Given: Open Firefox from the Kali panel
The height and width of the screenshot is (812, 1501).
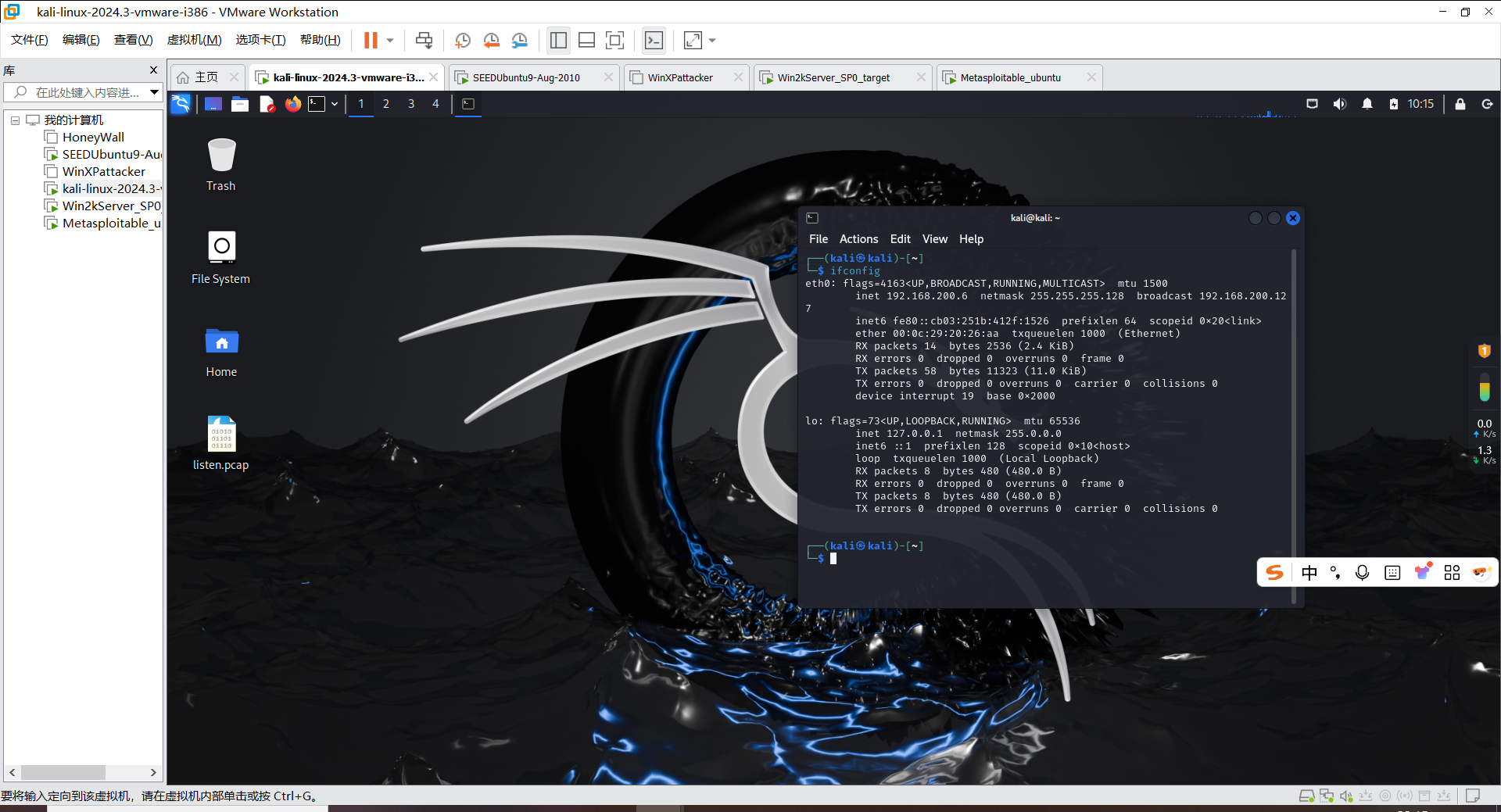Looking at the screenshot, I should (x=292, y=104).
